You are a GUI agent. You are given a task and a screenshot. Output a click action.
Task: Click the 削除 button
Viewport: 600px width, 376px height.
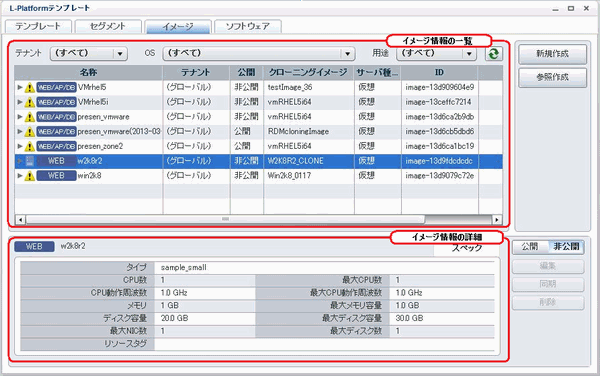point(548,303)
